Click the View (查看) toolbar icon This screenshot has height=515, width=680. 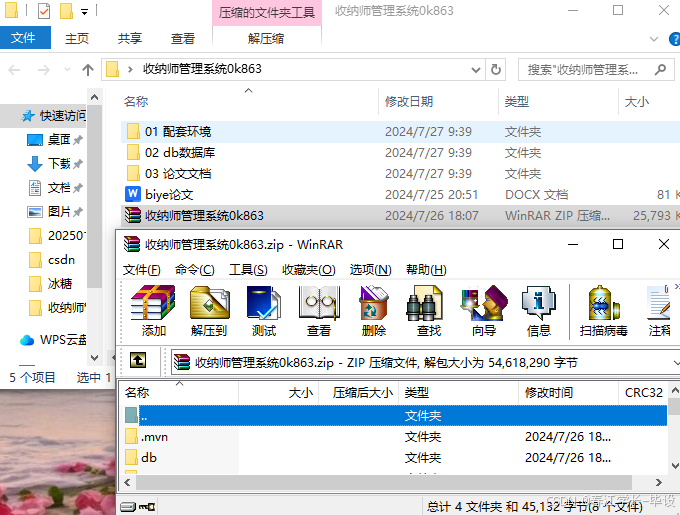pyautogui.click(x=319, y=311)
